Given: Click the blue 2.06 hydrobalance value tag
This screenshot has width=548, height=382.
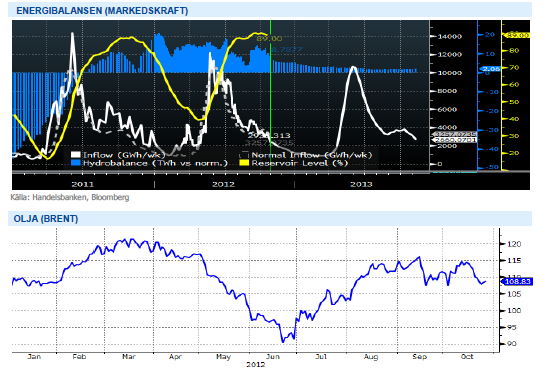Looking at the screenshot, I should click(490, 69).
